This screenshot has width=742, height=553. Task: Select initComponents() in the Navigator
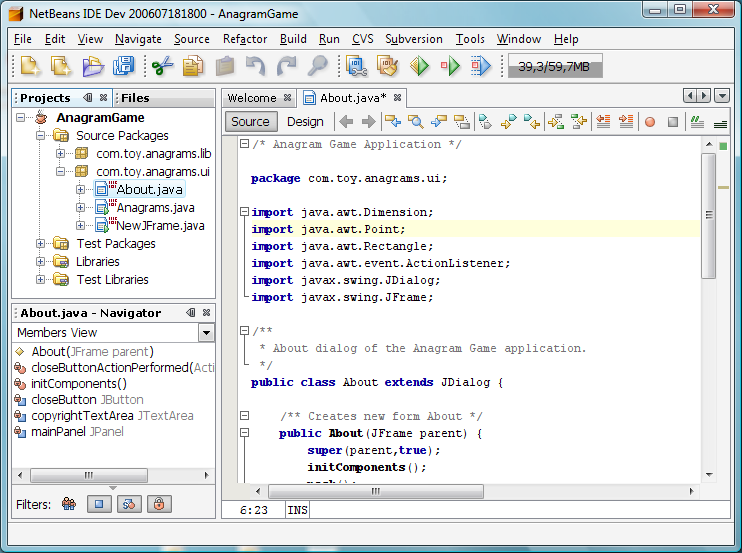coord(79,383)
